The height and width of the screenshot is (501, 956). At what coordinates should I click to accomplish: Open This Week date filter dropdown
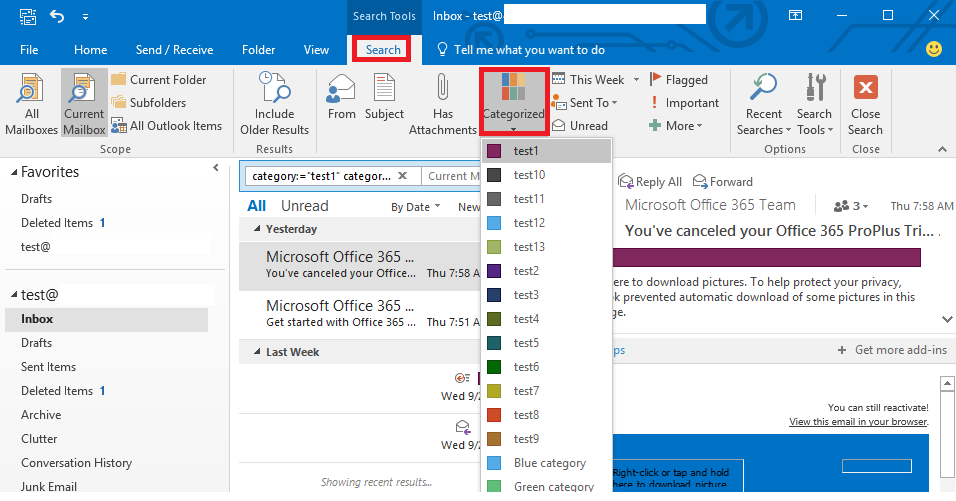tap(596, 80)
